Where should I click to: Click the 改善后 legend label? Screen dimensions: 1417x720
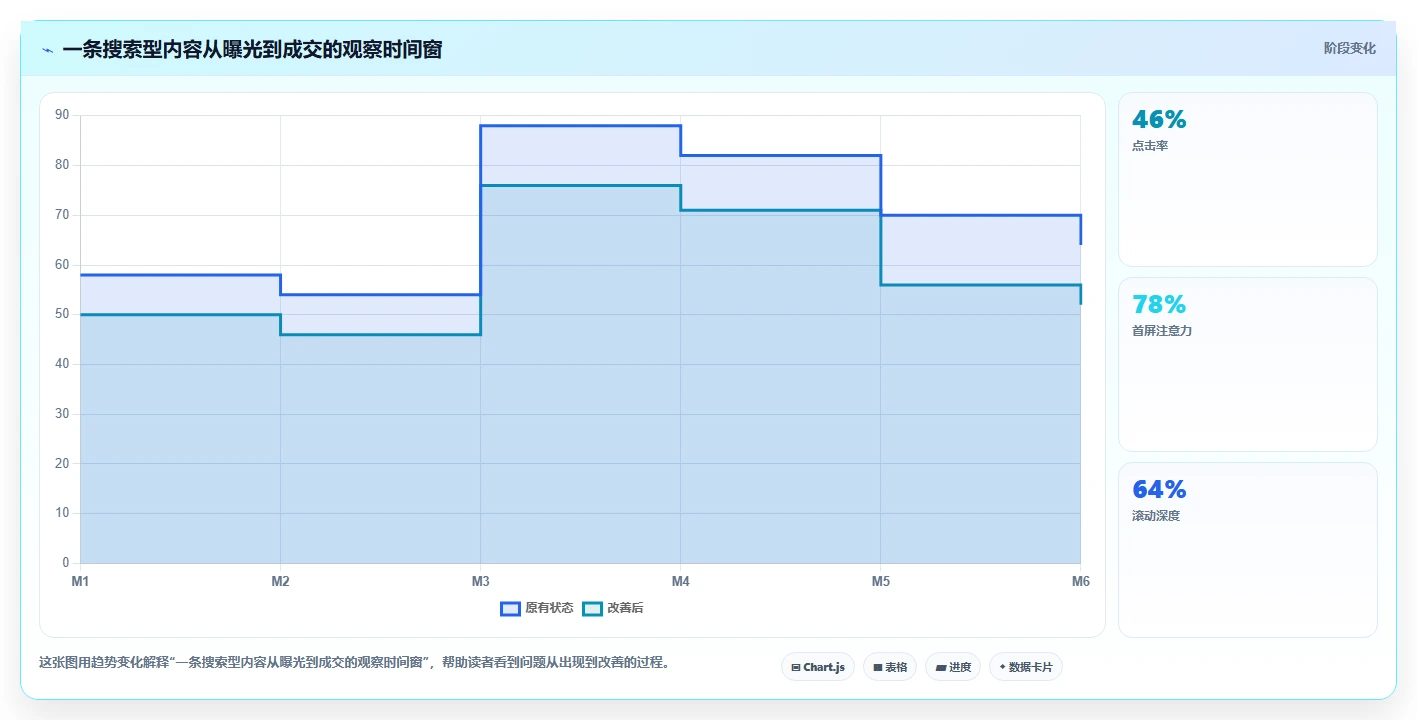point(625,608)
